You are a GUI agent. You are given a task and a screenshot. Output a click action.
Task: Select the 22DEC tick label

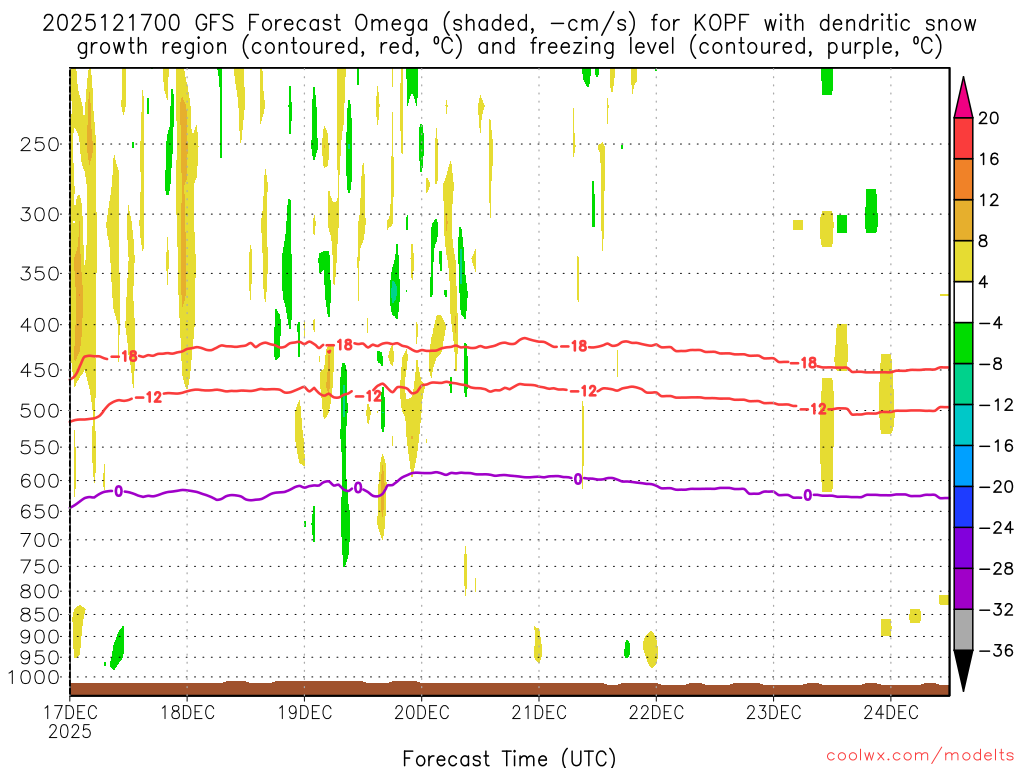(x=656, y=712)
